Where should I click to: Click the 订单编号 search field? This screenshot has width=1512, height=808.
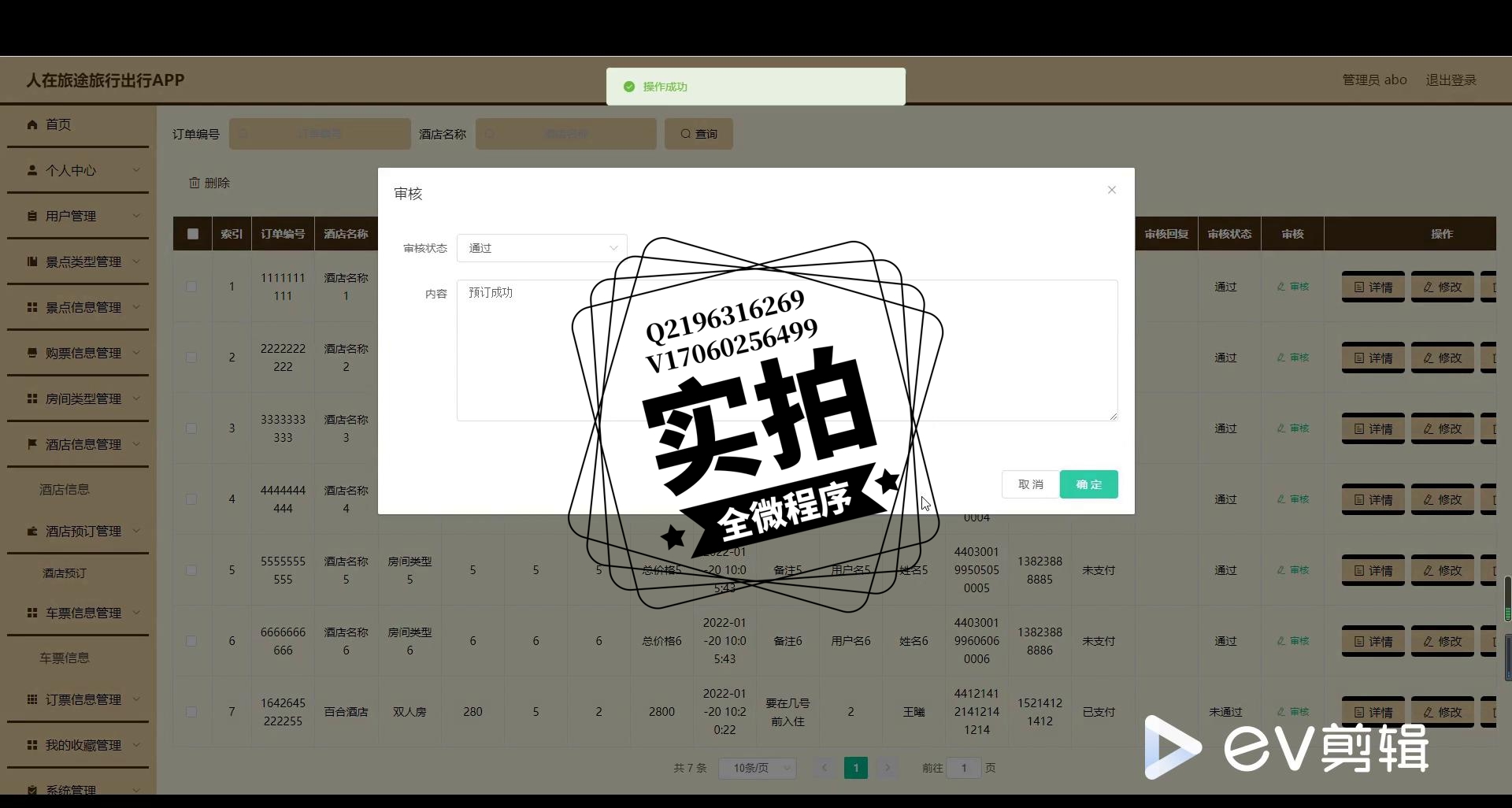(320, 134)
